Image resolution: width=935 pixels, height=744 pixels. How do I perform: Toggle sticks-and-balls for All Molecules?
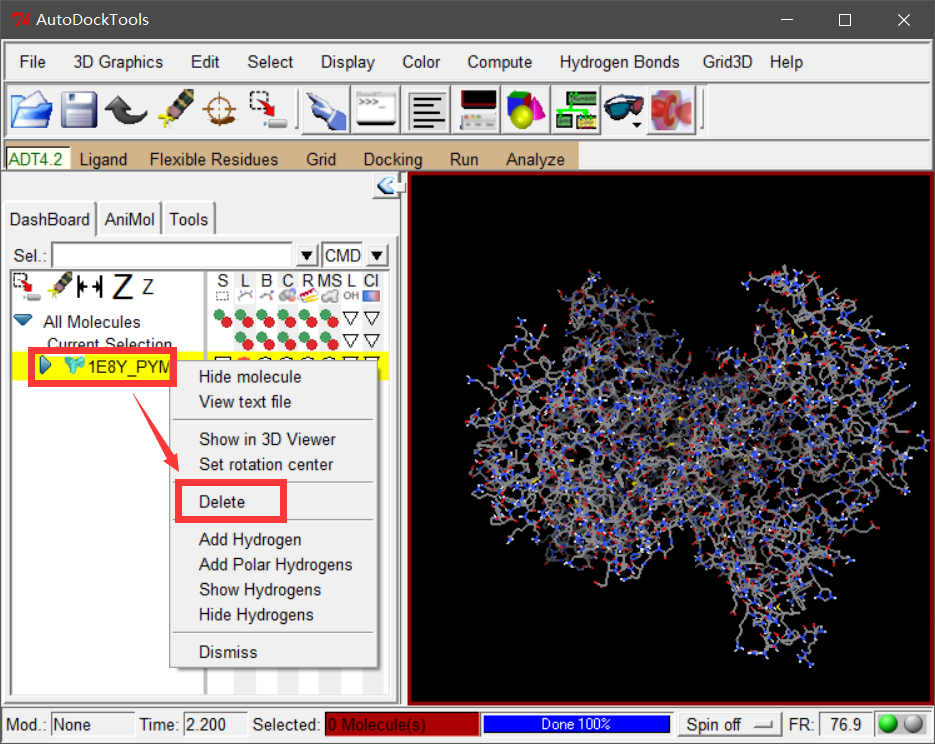[266, 318]
